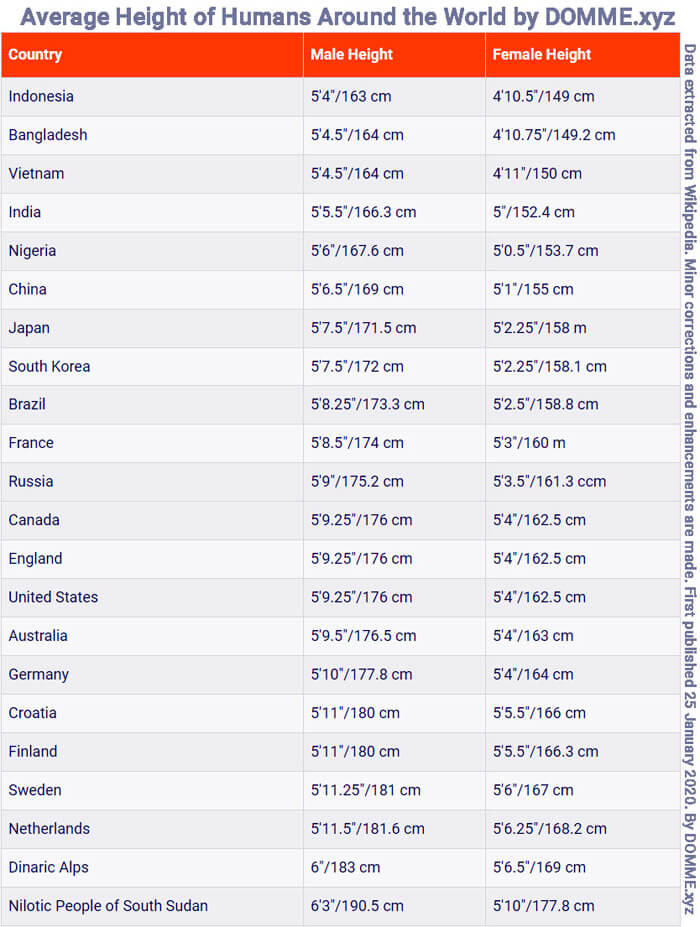
Task: Select the United States row label
Action: click(x=53, y=597)
